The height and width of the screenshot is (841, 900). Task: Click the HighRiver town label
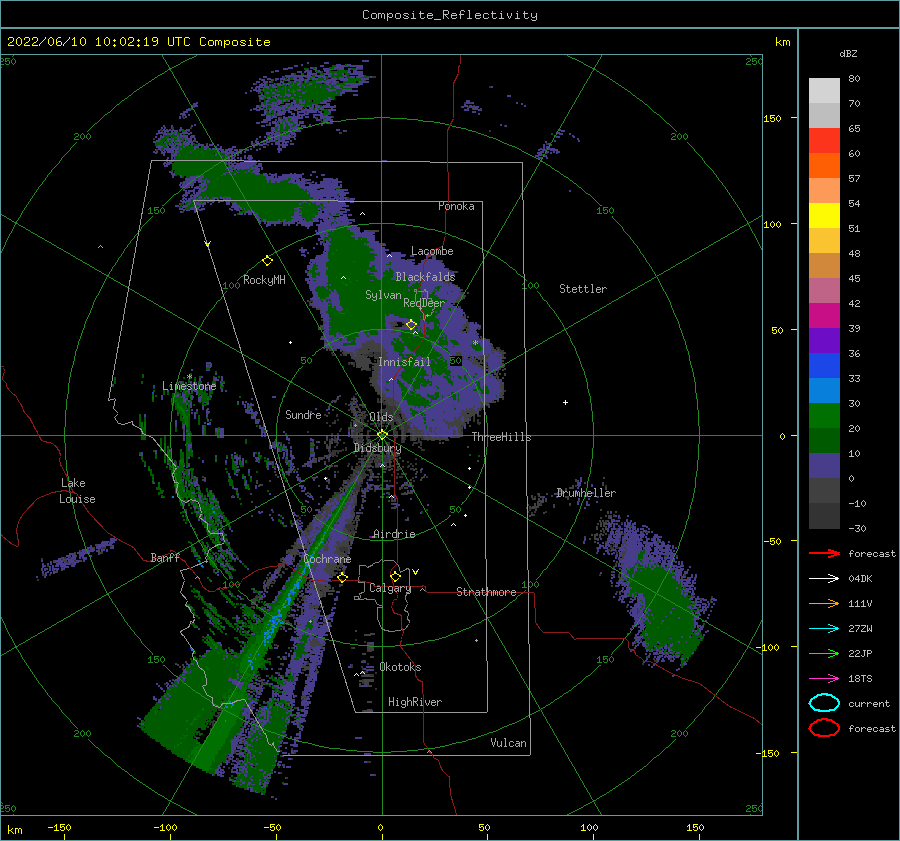point(415,702)
